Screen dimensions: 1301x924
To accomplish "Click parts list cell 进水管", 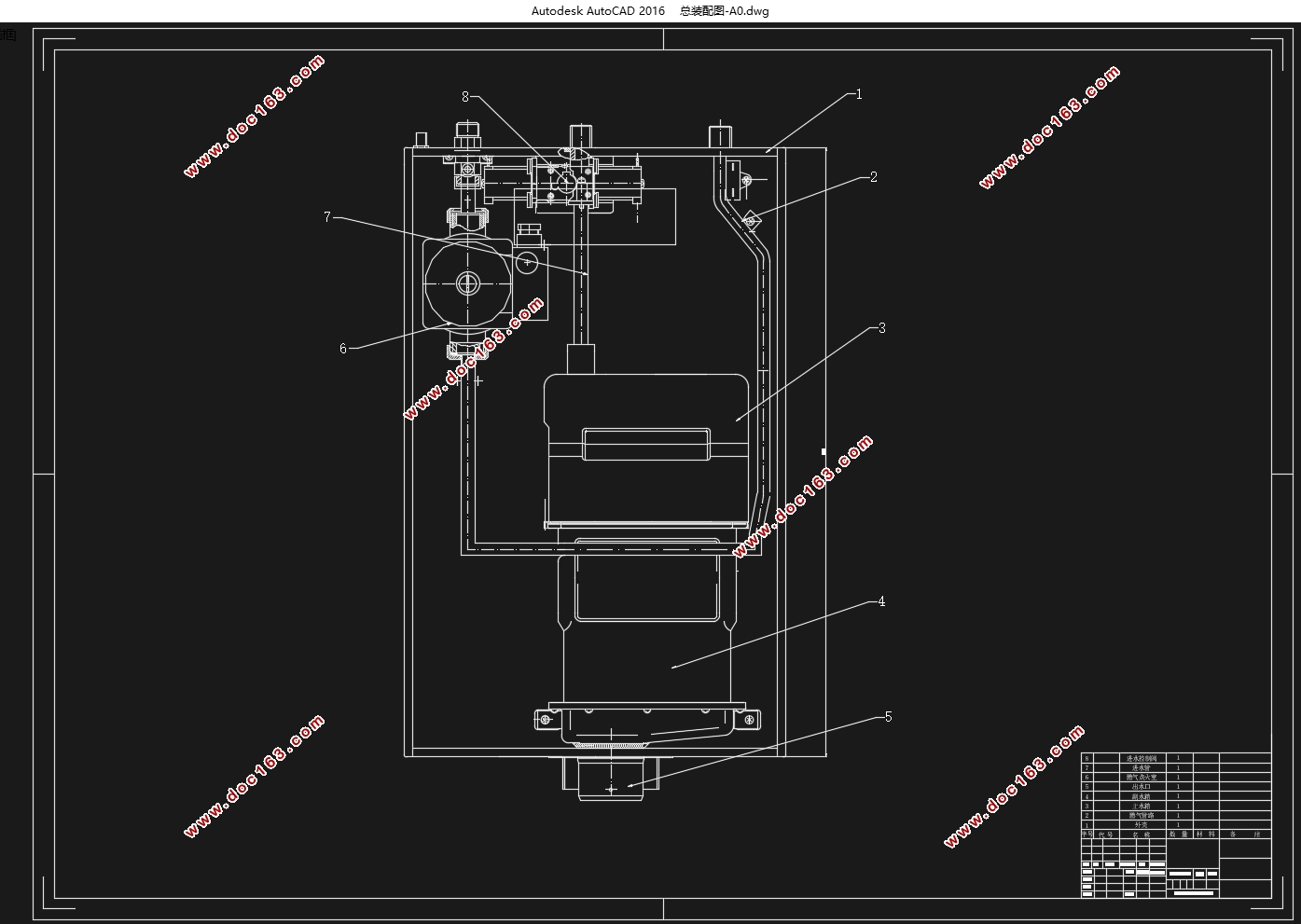I will coord(1142,768).
